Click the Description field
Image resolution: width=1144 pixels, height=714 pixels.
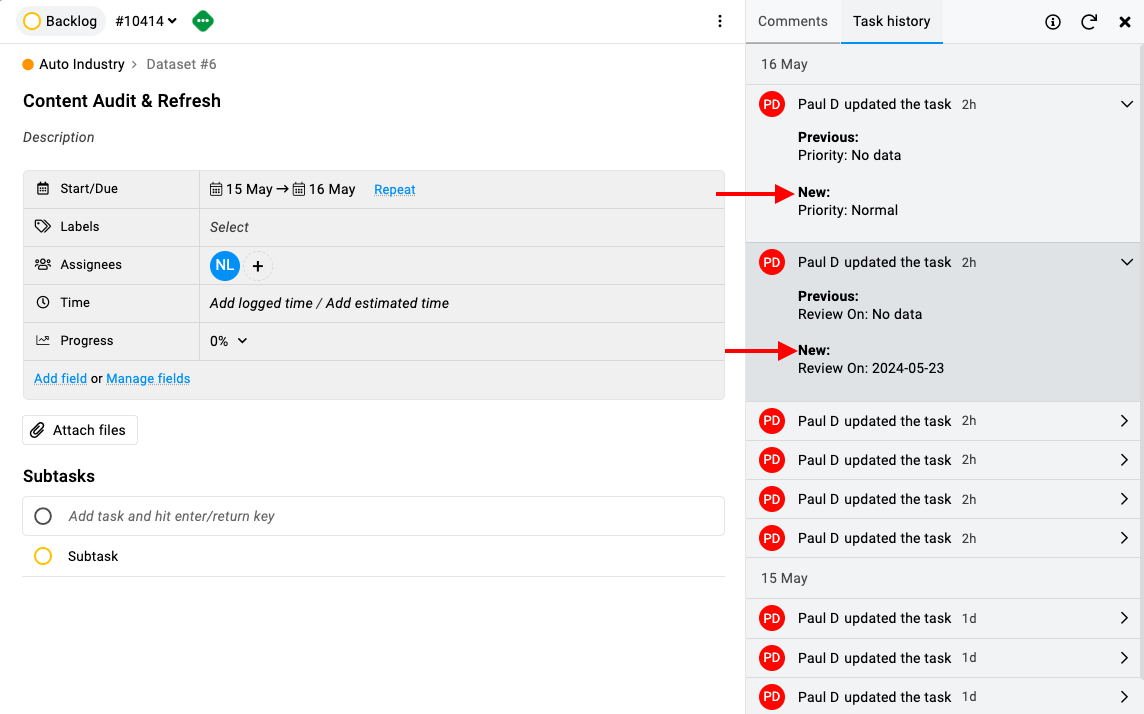pos(58,137)
